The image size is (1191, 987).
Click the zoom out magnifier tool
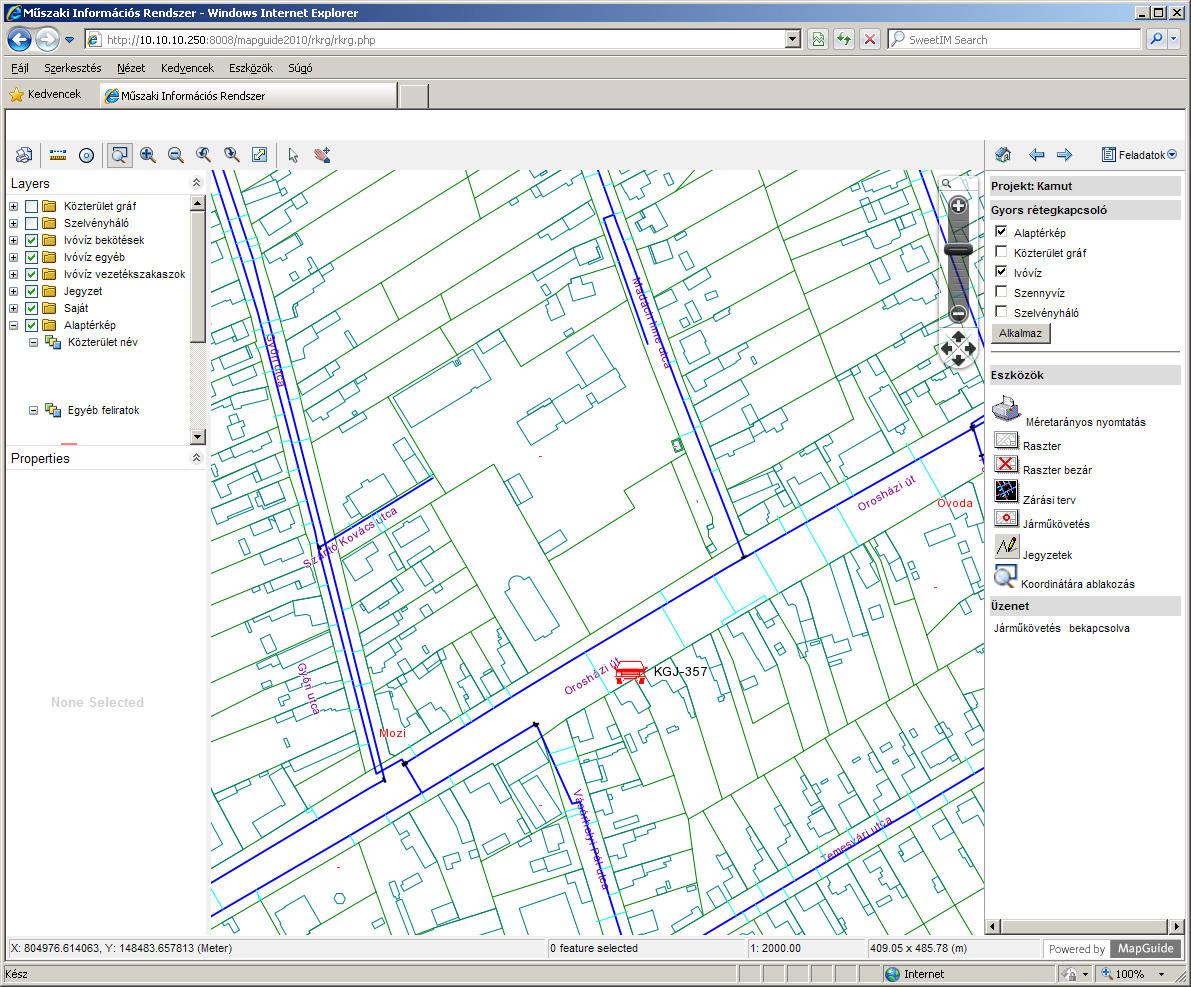tap(175, 155)
